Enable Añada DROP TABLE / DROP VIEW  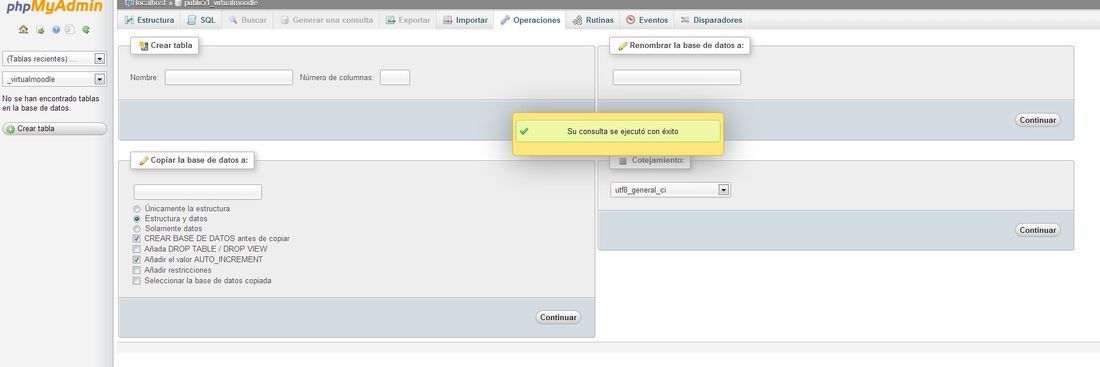[137, 249]
